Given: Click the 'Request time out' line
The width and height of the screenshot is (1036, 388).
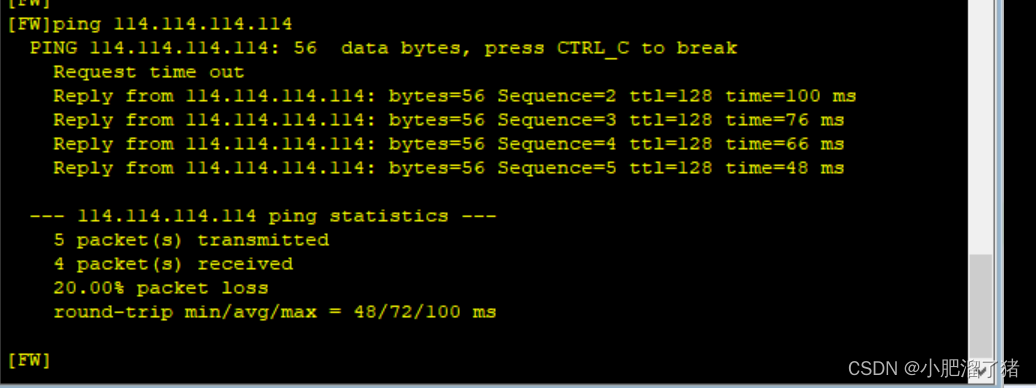Looking at the screenshot, I should click(x=149, y=72).
